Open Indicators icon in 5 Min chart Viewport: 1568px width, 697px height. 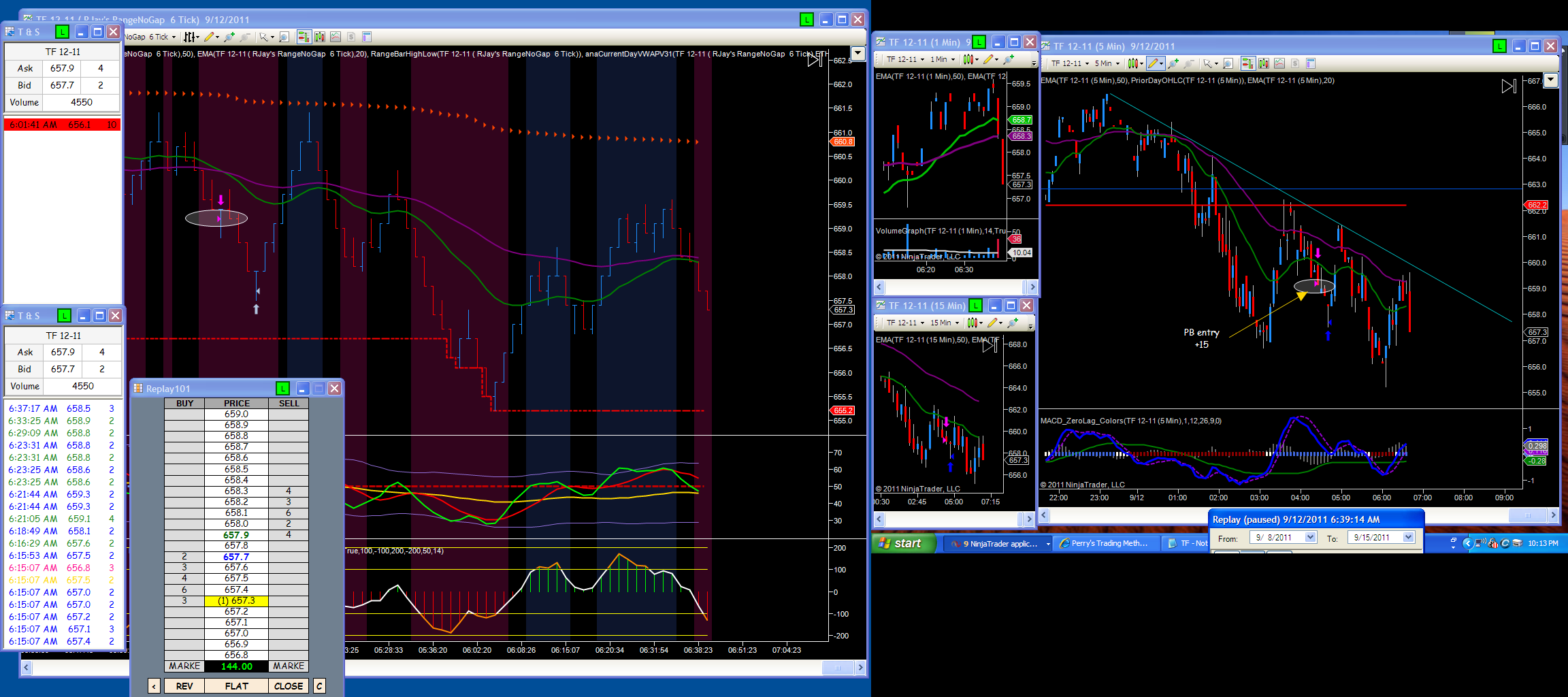click(1279, 63)
